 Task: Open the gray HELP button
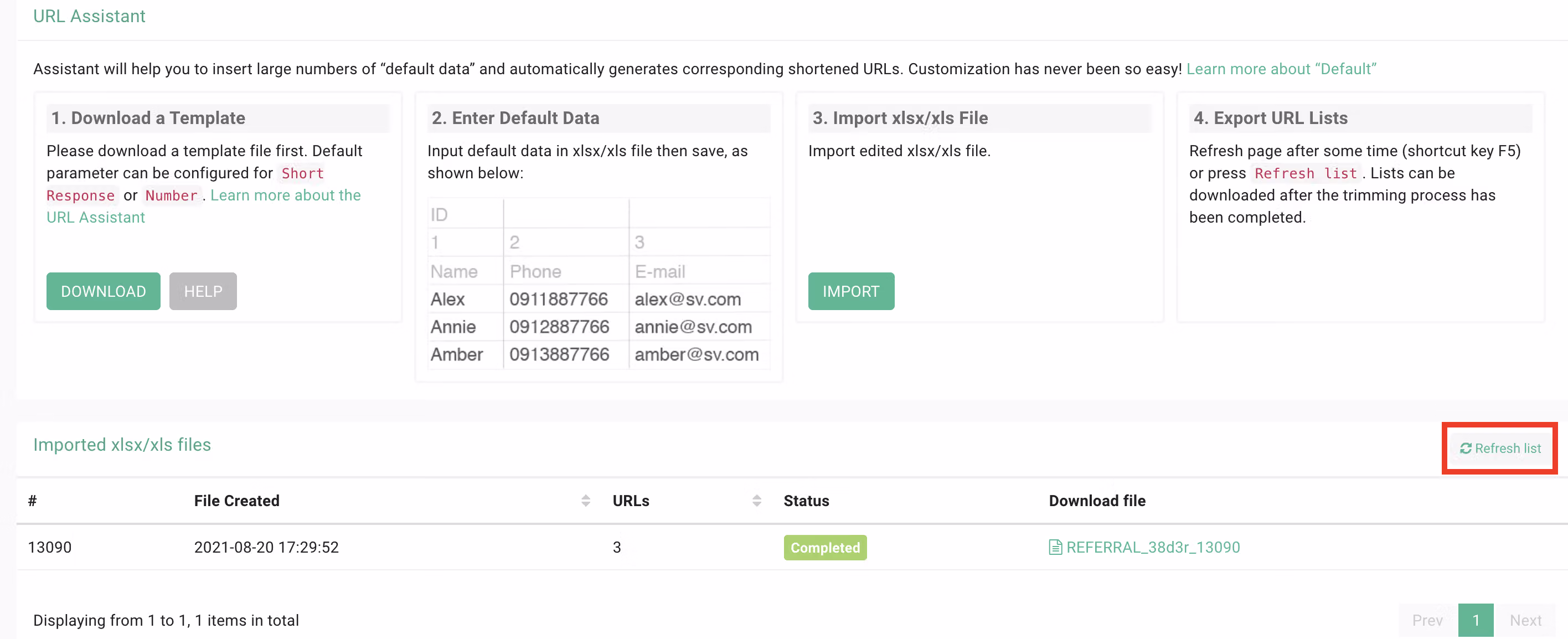click(x=203, y=291)
